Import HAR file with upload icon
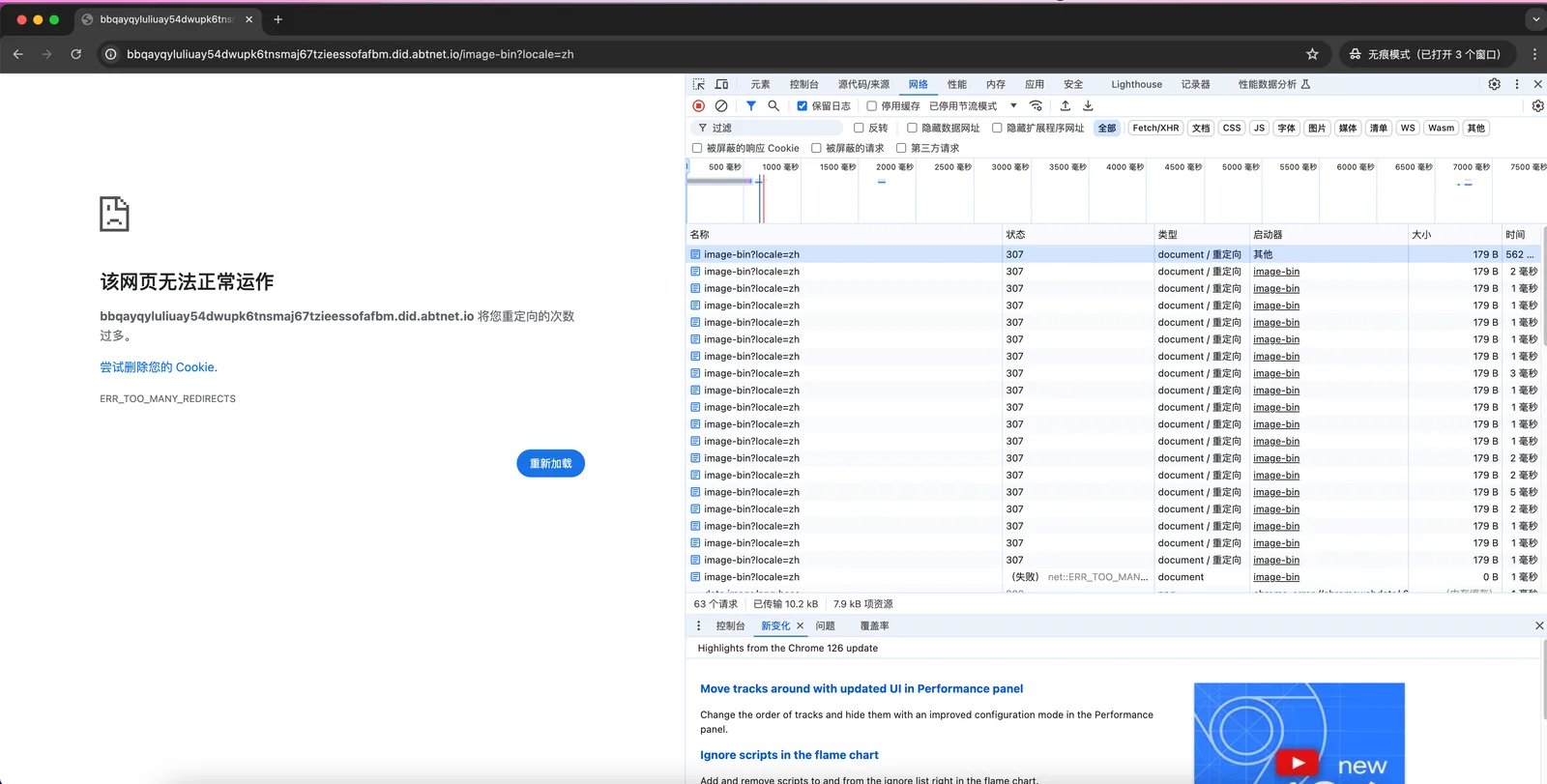This screenshot has width=1547, height=784. coord(1065,105)
